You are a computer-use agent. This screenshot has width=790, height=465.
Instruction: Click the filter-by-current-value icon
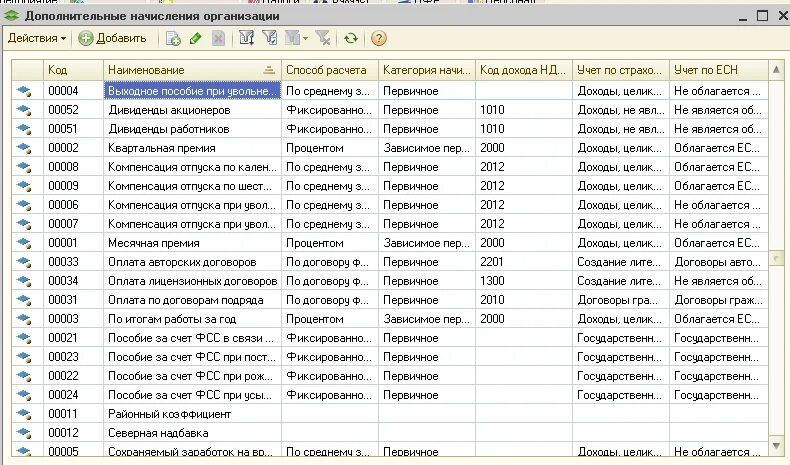coord(270,38)
